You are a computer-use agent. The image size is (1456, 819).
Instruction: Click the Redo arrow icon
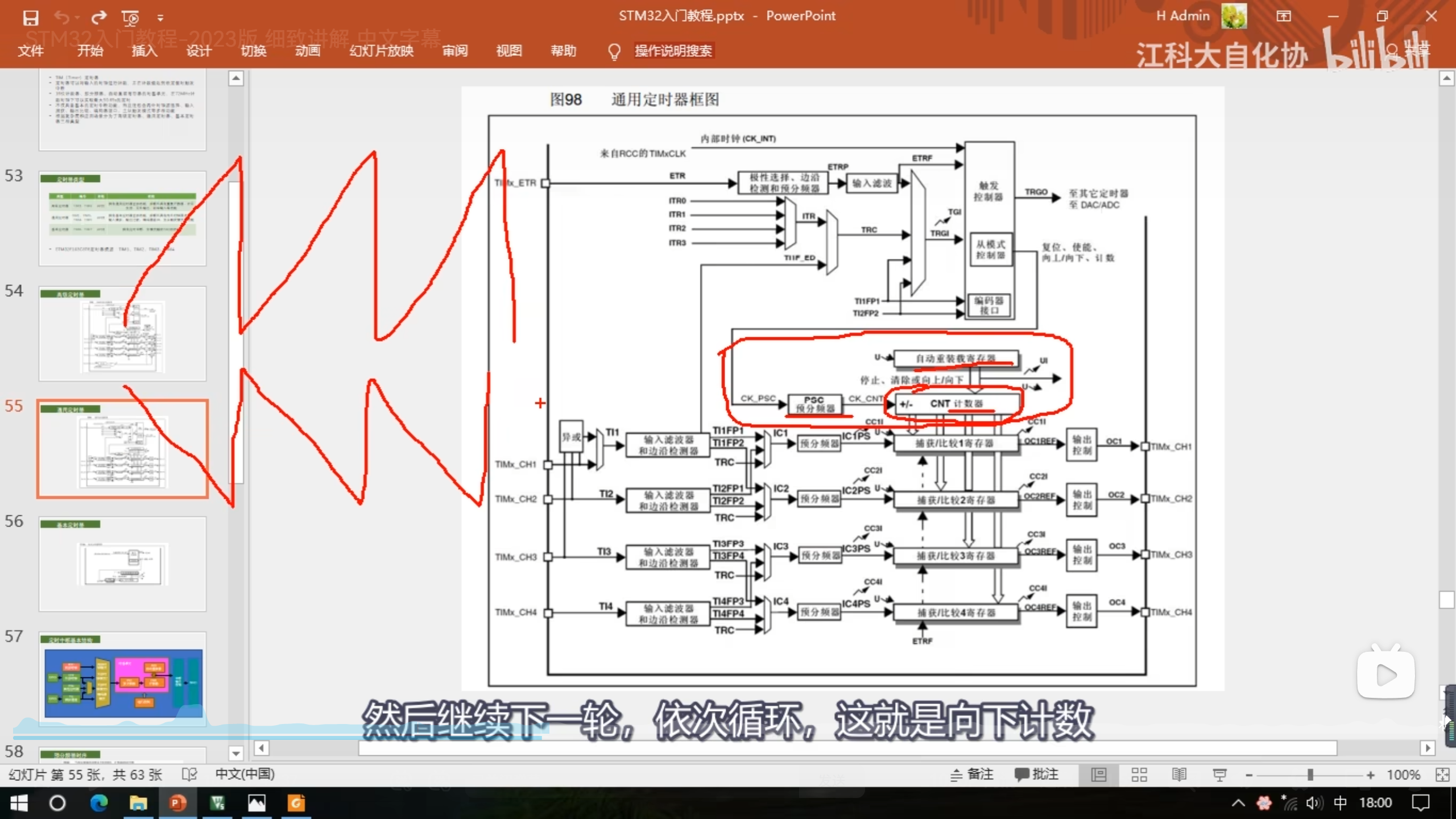point(99,18)
